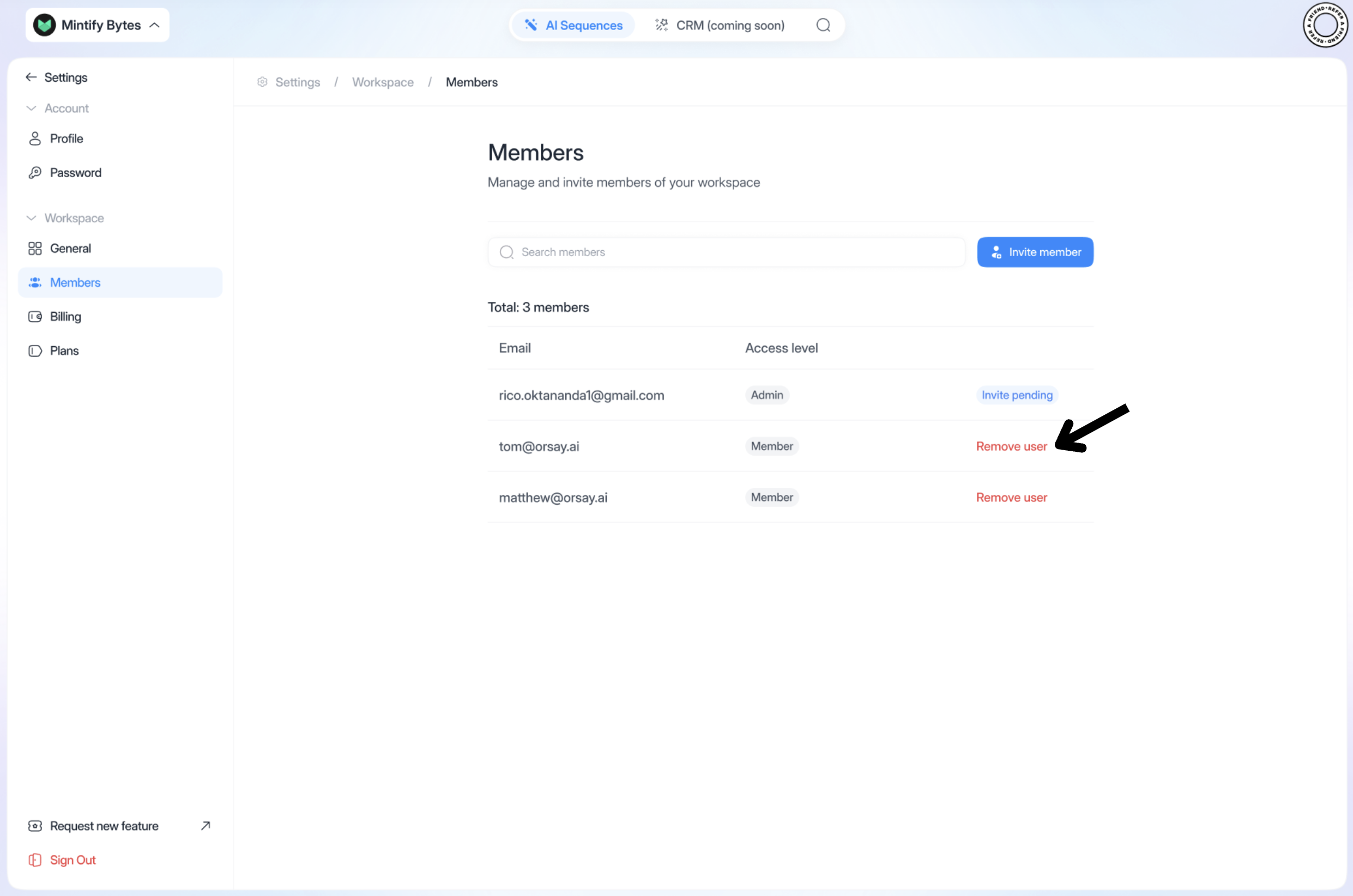
Task: Collapse the Account section chevron
Action: 32,108
